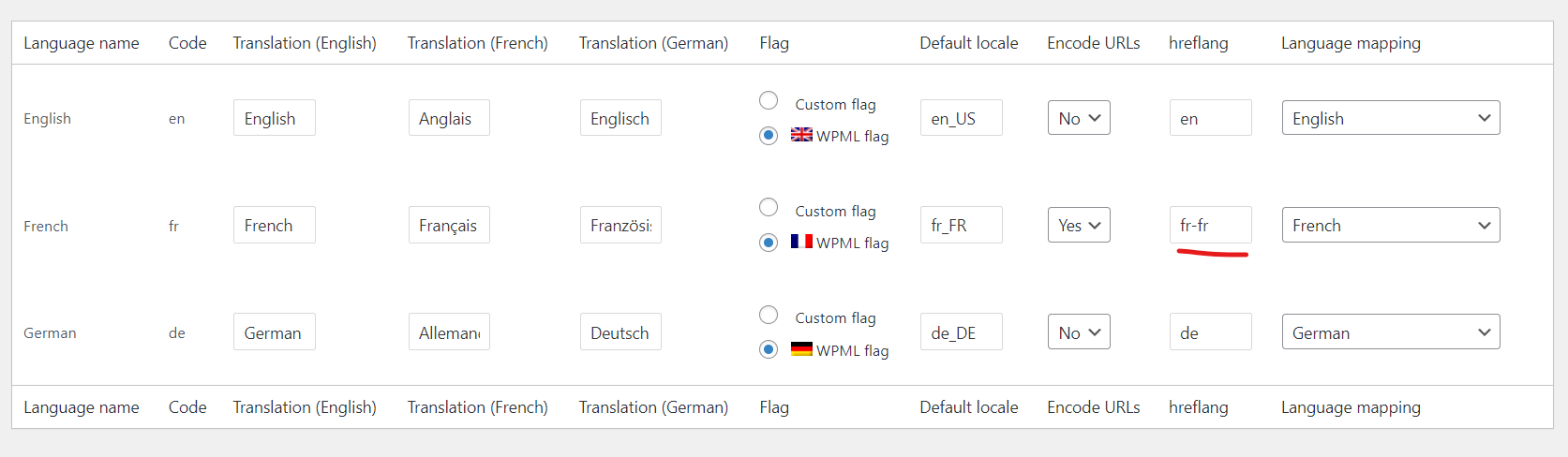Viewport: 1568px width, 457px height.
Task: Open Encode URLs dropdown for French
Action: 1079,225
